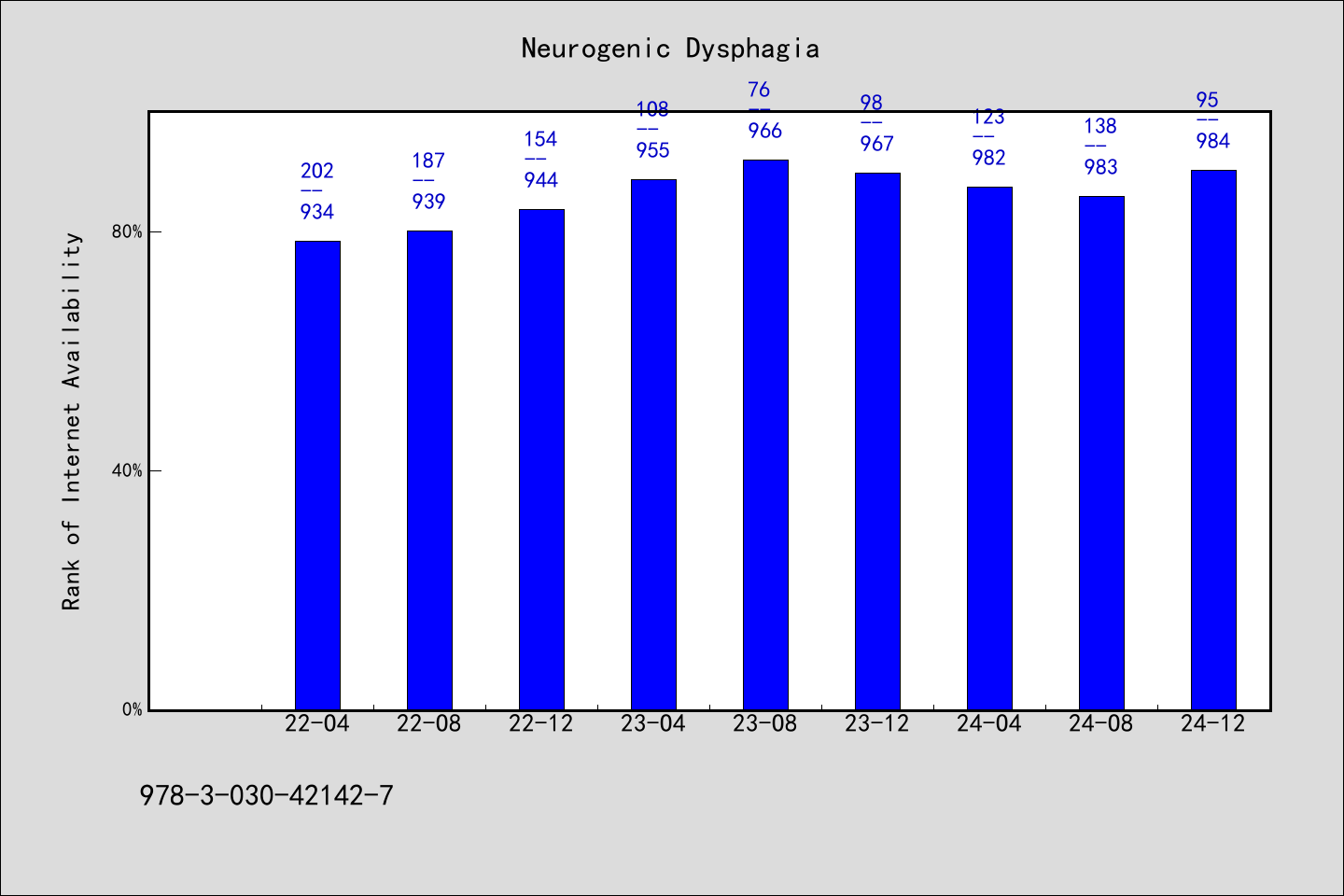This screenshot has width=1344, height=896.
Task: Click the value 202 above the 22-04 bar
Action: click(x=317, y=171)
